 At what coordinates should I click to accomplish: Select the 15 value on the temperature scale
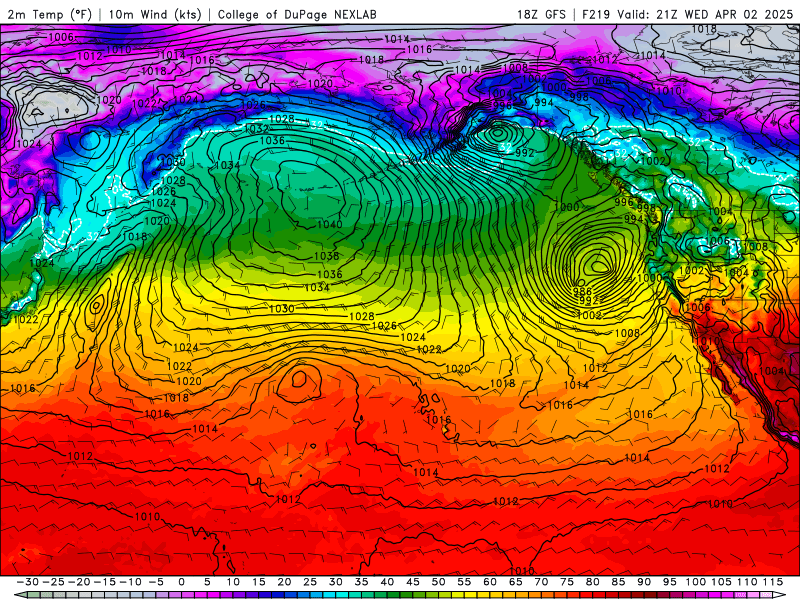tap(259, 582)
